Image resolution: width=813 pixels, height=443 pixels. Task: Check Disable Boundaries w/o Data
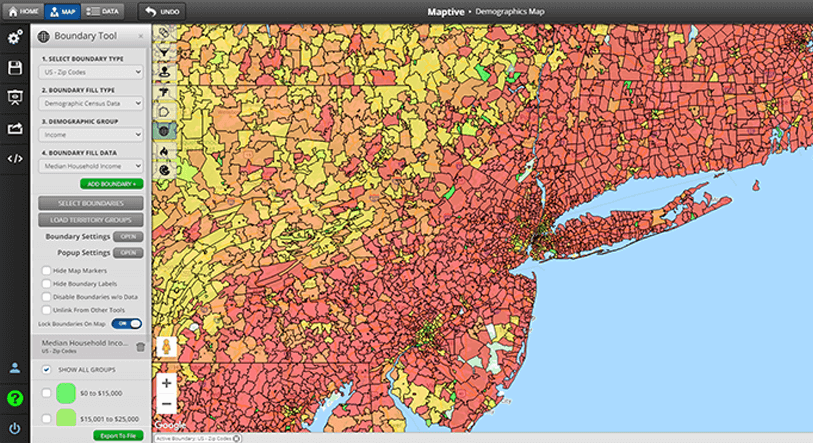[x=47, y=297]
